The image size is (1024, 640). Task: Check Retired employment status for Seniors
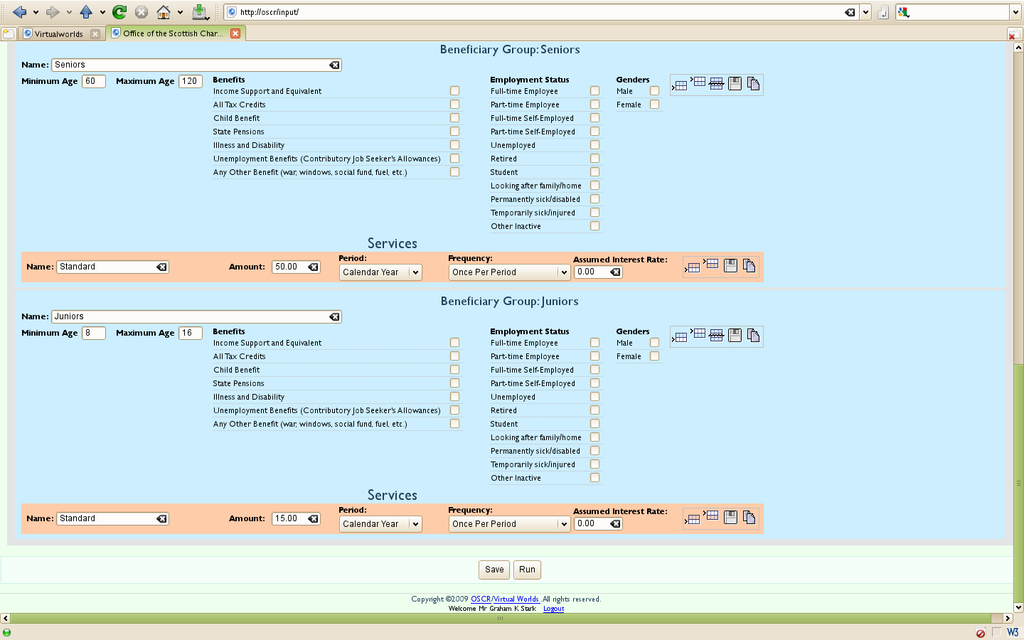point(595,158)
